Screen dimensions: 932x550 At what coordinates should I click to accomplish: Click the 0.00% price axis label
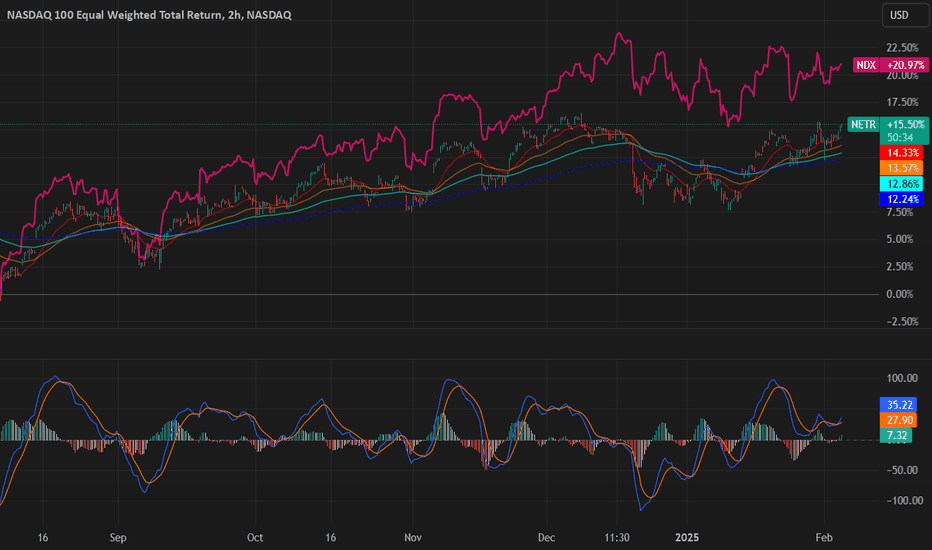click(x=900, y=294)
